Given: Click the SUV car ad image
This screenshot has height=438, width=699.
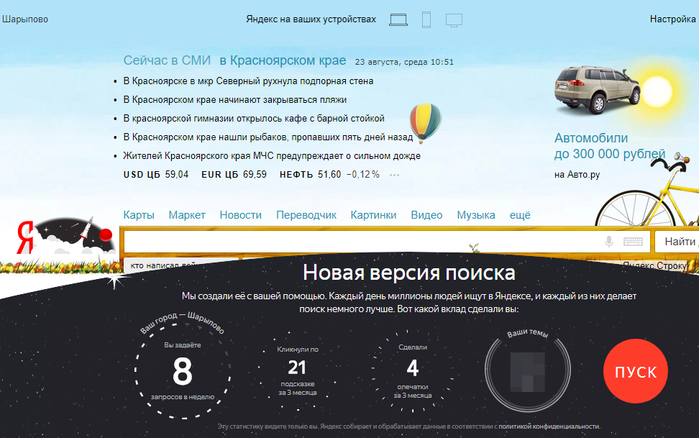Looking at the screenshot, I should (597, 90).
